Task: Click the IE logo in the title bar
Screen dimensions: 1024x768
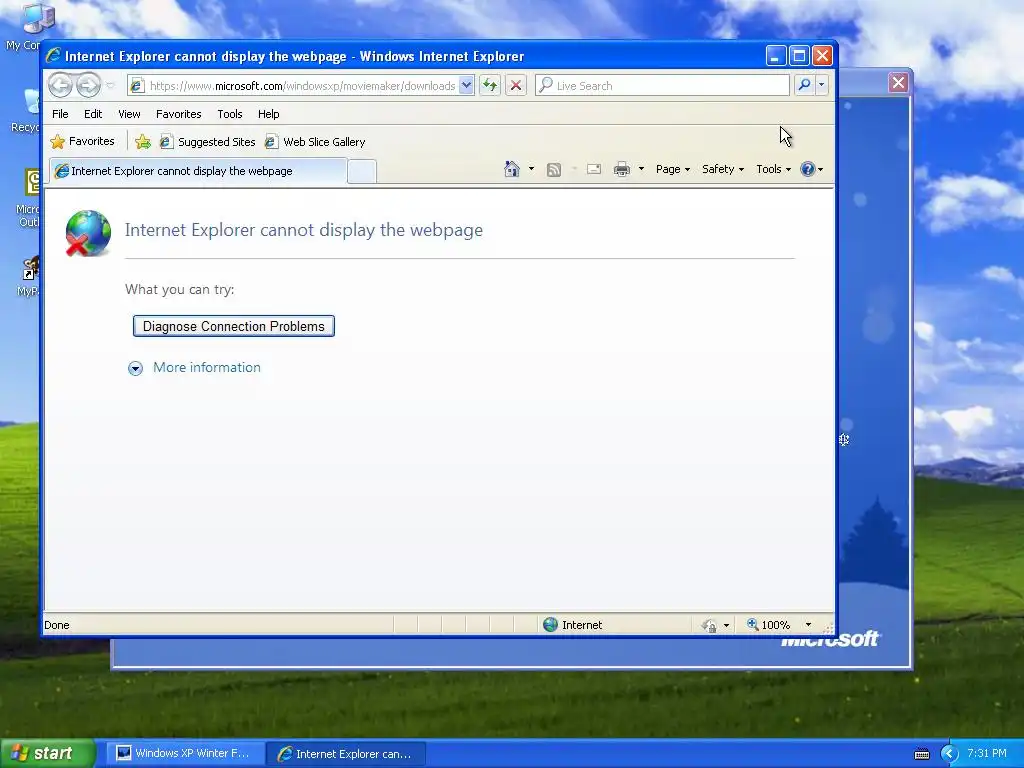Action: tap(53, 56)
